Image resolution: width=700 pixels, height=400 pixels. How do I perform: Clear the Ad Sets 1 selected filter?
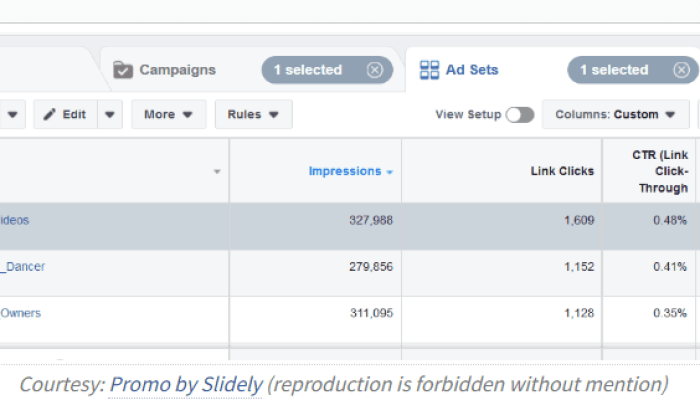click(681, 70)
